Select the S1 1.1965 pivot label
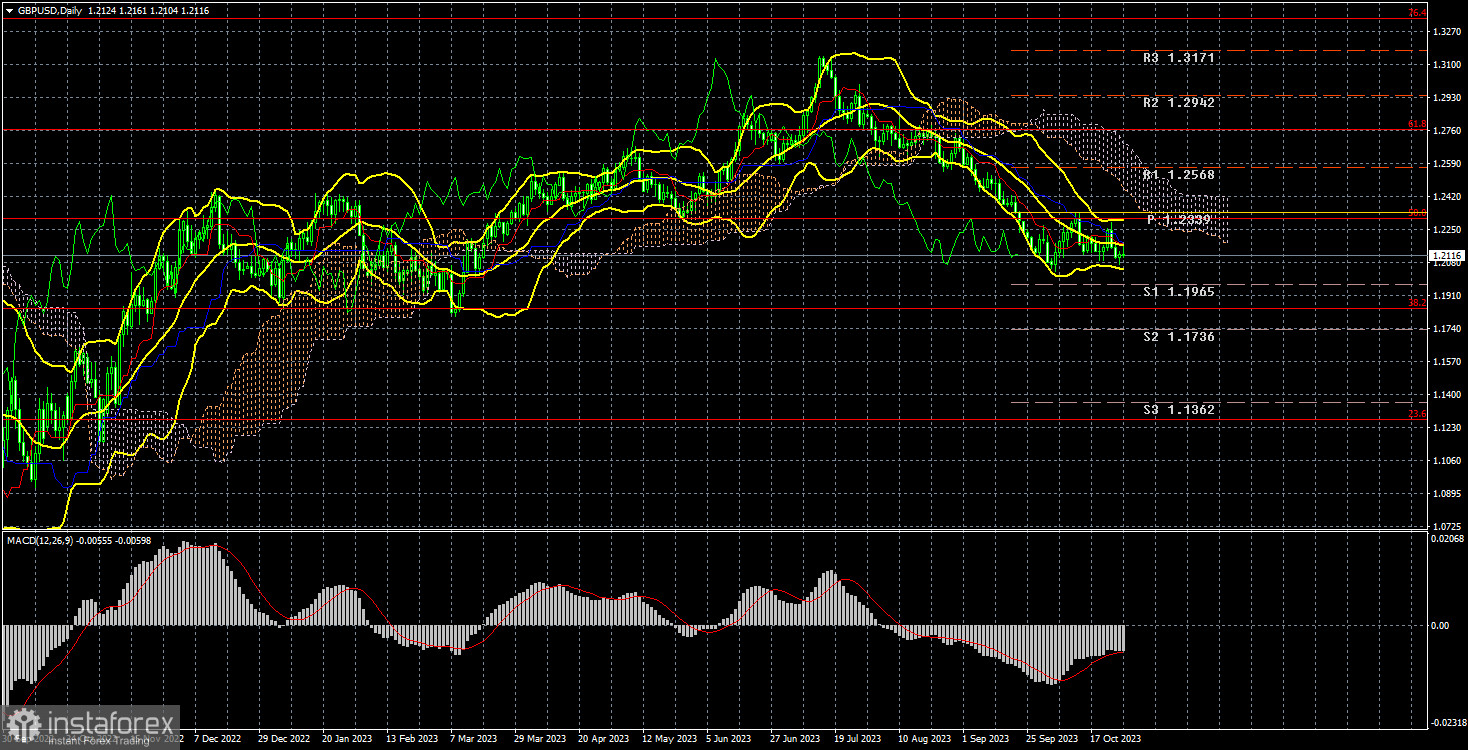This screenshot has height=750, width=1468. tap(1179, 292)
